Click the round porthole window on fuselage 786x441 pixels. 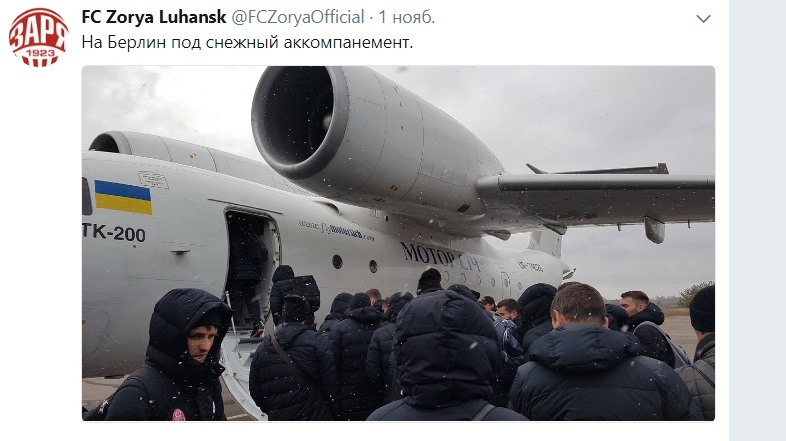[x=337, y=261]
